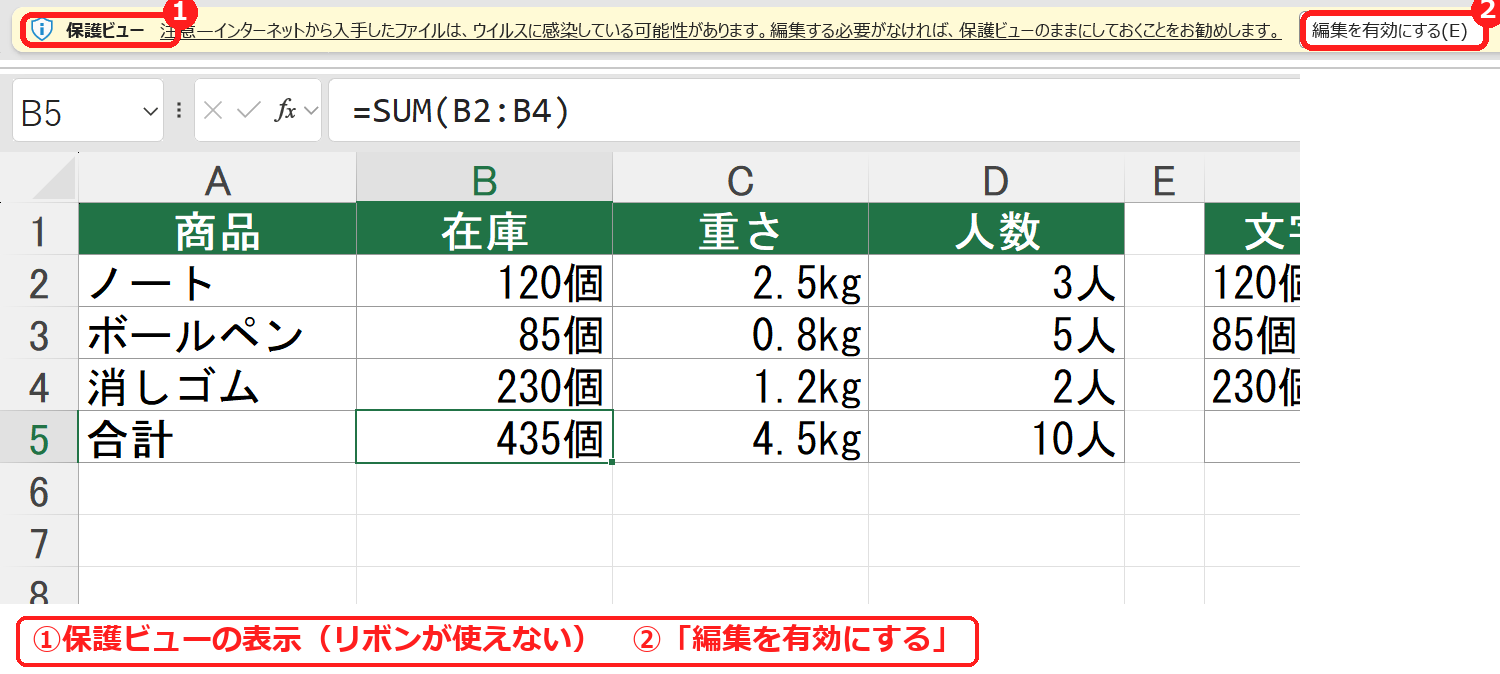Click the fx Insert Function icon
This screenshot has height=674, width=1500.
pyautogui.click(x=285, y=111)
